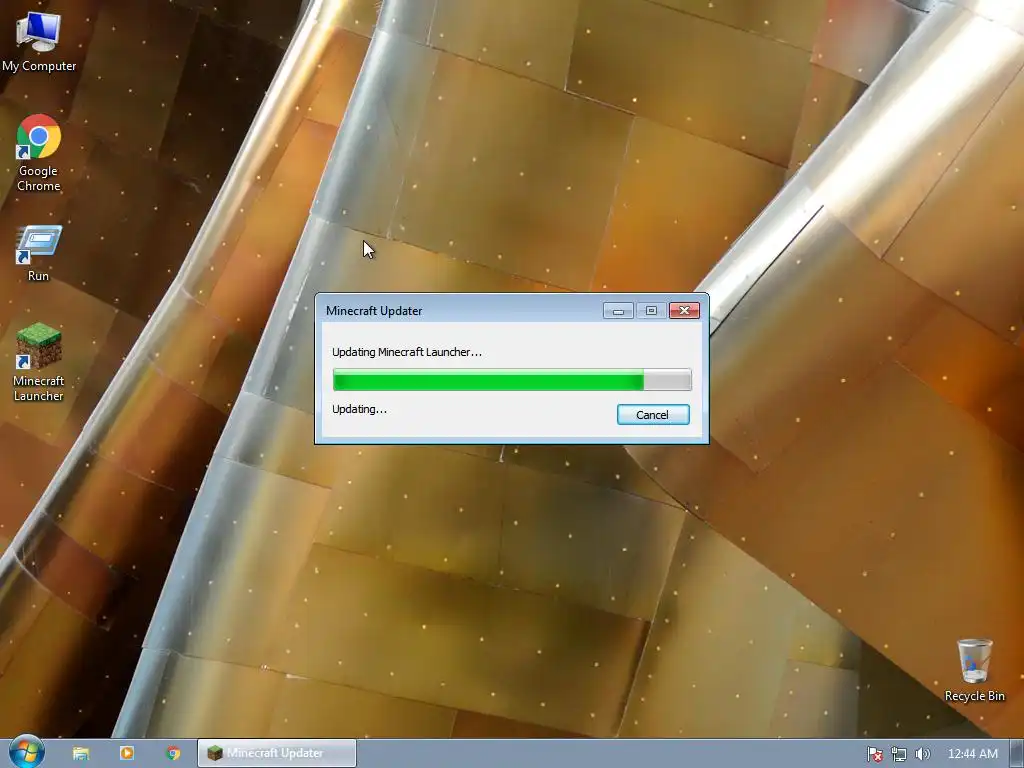
Task: Click the network status tray icon
Action: (899, 754)
